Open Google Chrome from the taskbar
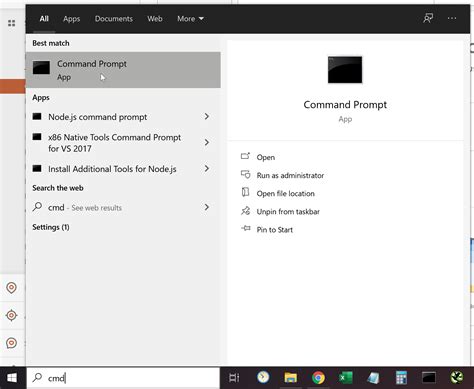This screenshot has height=389, width=474. (x=318, y=378)
